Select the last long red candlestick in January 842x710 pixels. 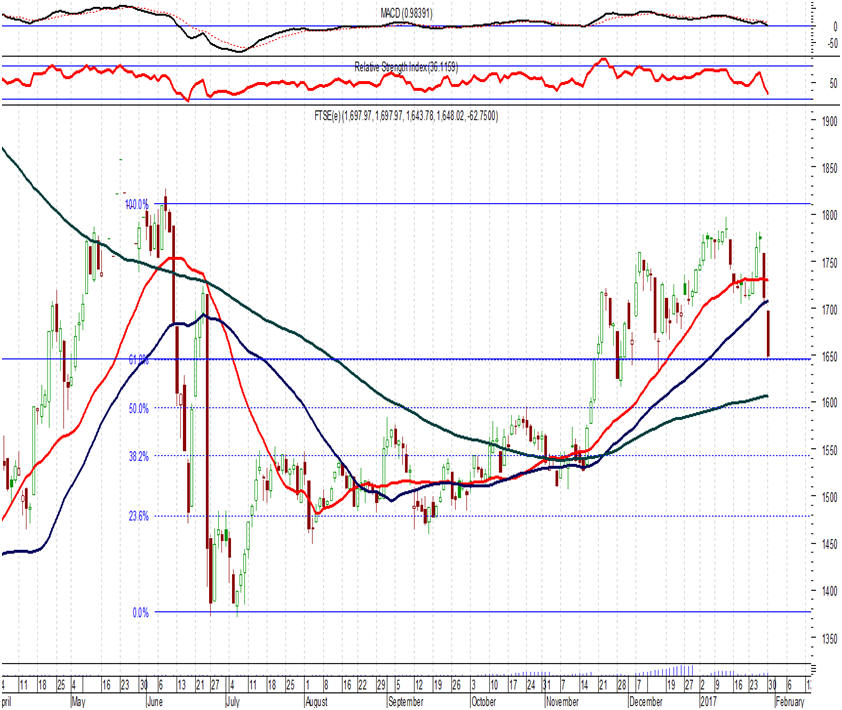pos(769,334)
